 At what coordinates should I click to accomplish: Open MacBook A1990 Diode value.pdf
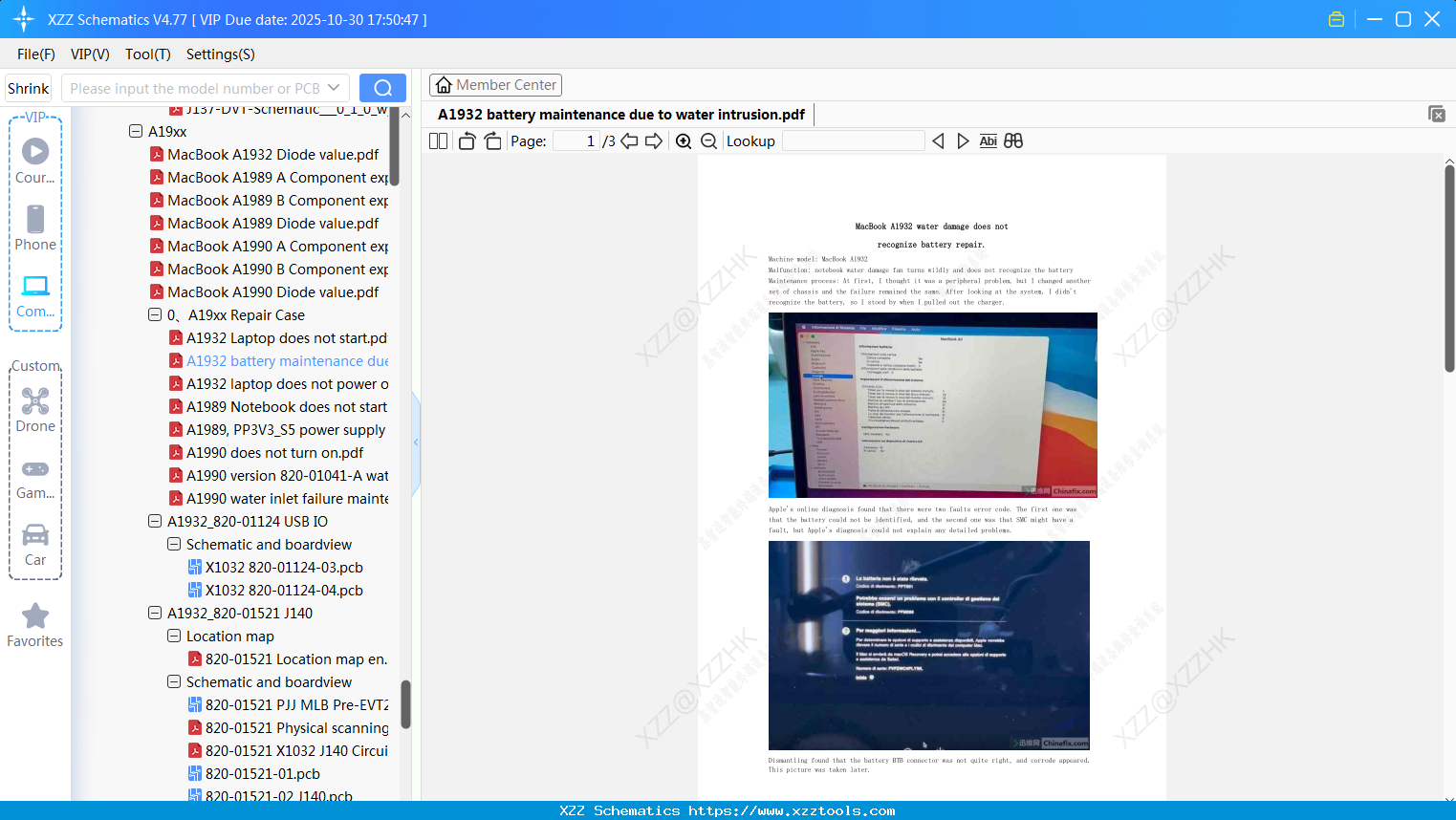coord(265,292)
